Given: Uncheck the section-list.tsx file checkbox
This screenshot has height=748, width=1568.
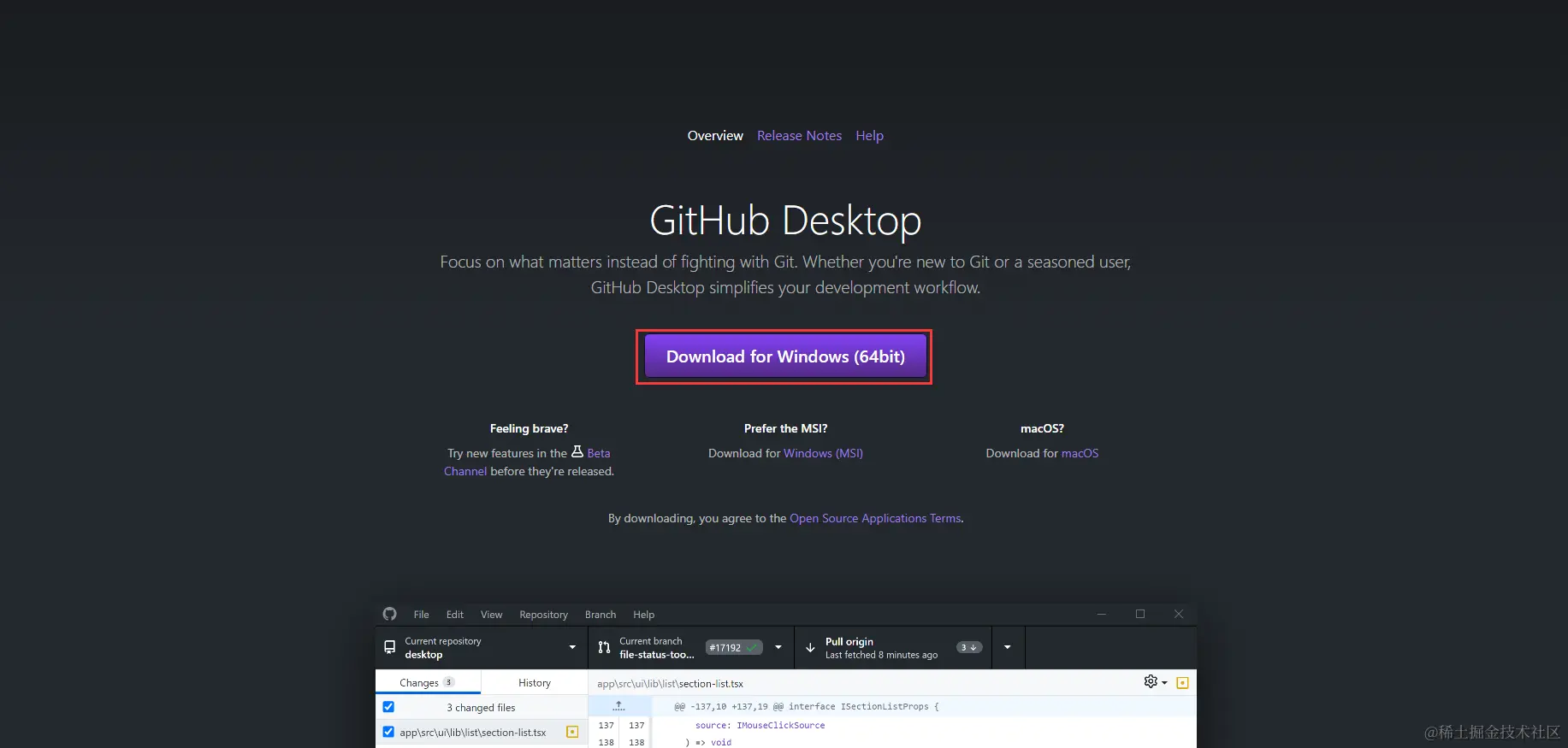Looking at the screenshot, I should point(388,732).
